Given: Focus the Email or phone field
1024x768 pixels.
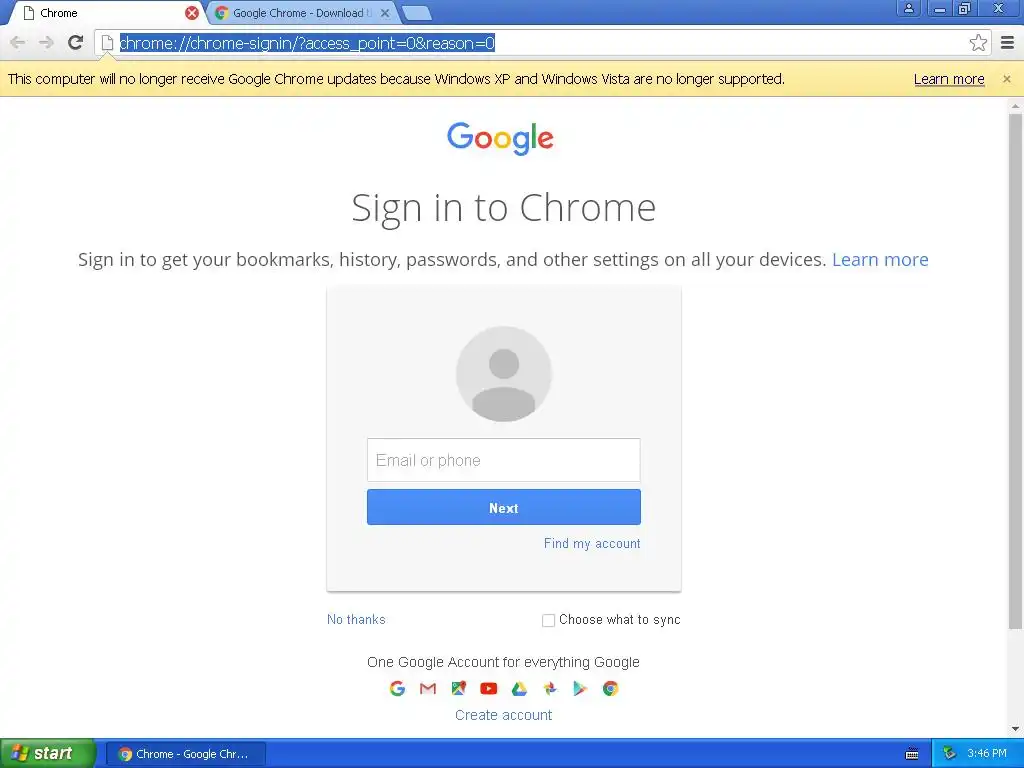Looking at the screenshot, I should [x=504, y=460].
